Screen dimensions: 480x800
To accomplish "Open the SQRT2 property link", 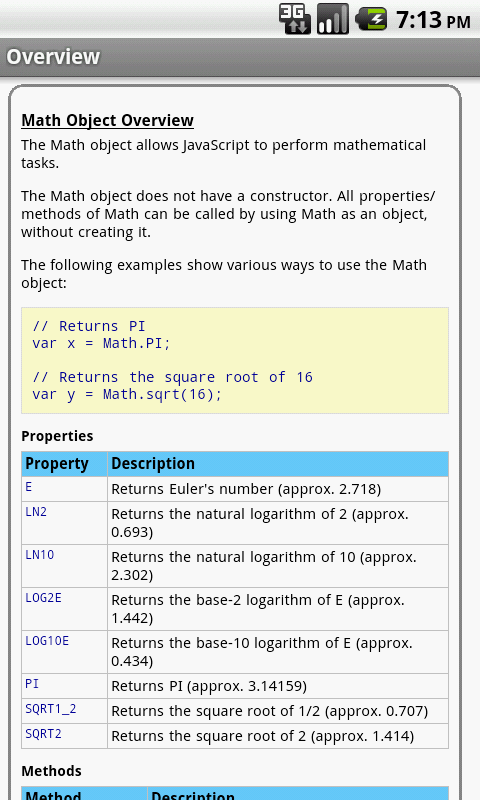I will point(43,733).
